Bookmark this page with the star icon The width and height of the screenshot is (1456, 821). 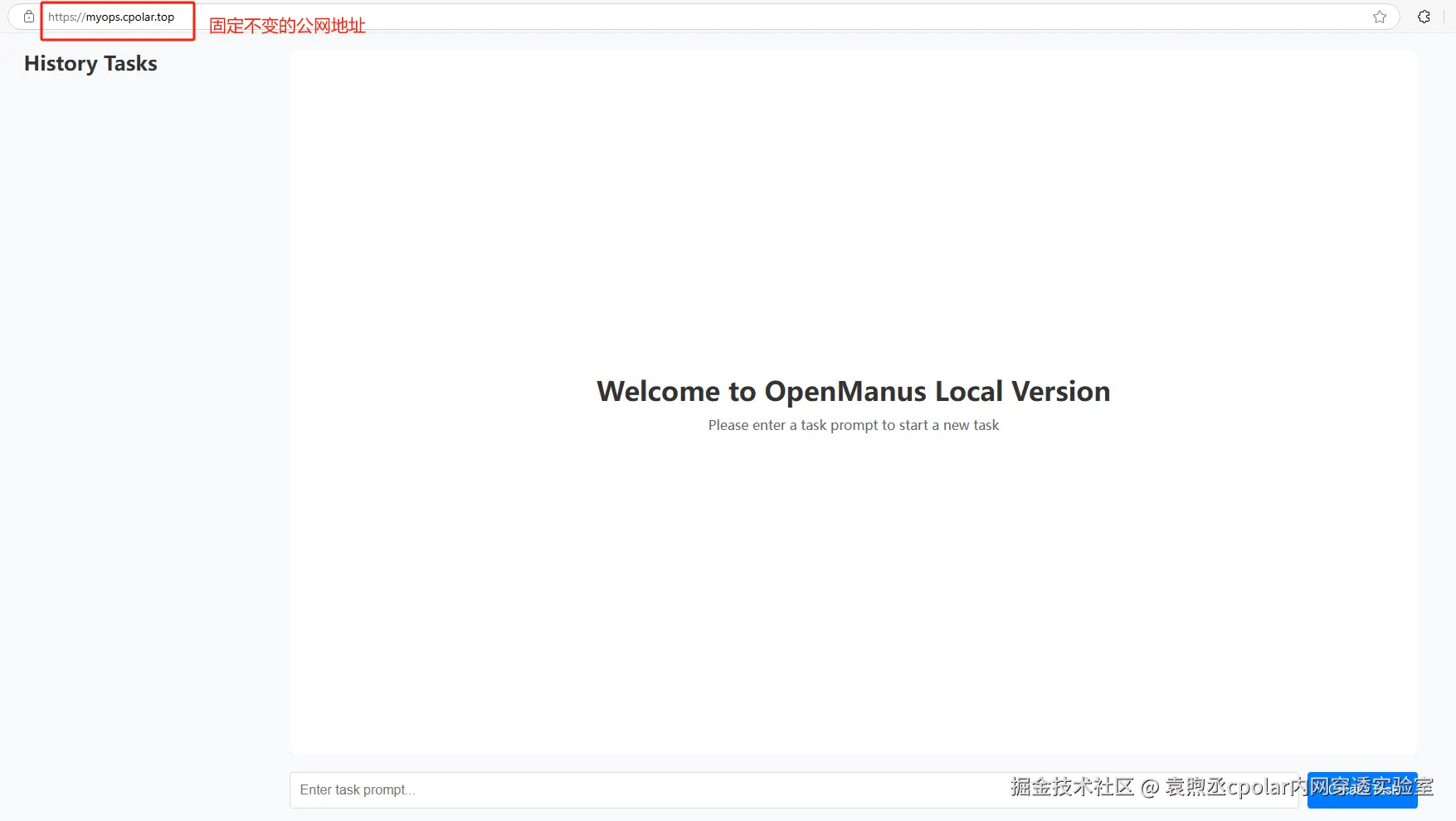(1380, 17)
